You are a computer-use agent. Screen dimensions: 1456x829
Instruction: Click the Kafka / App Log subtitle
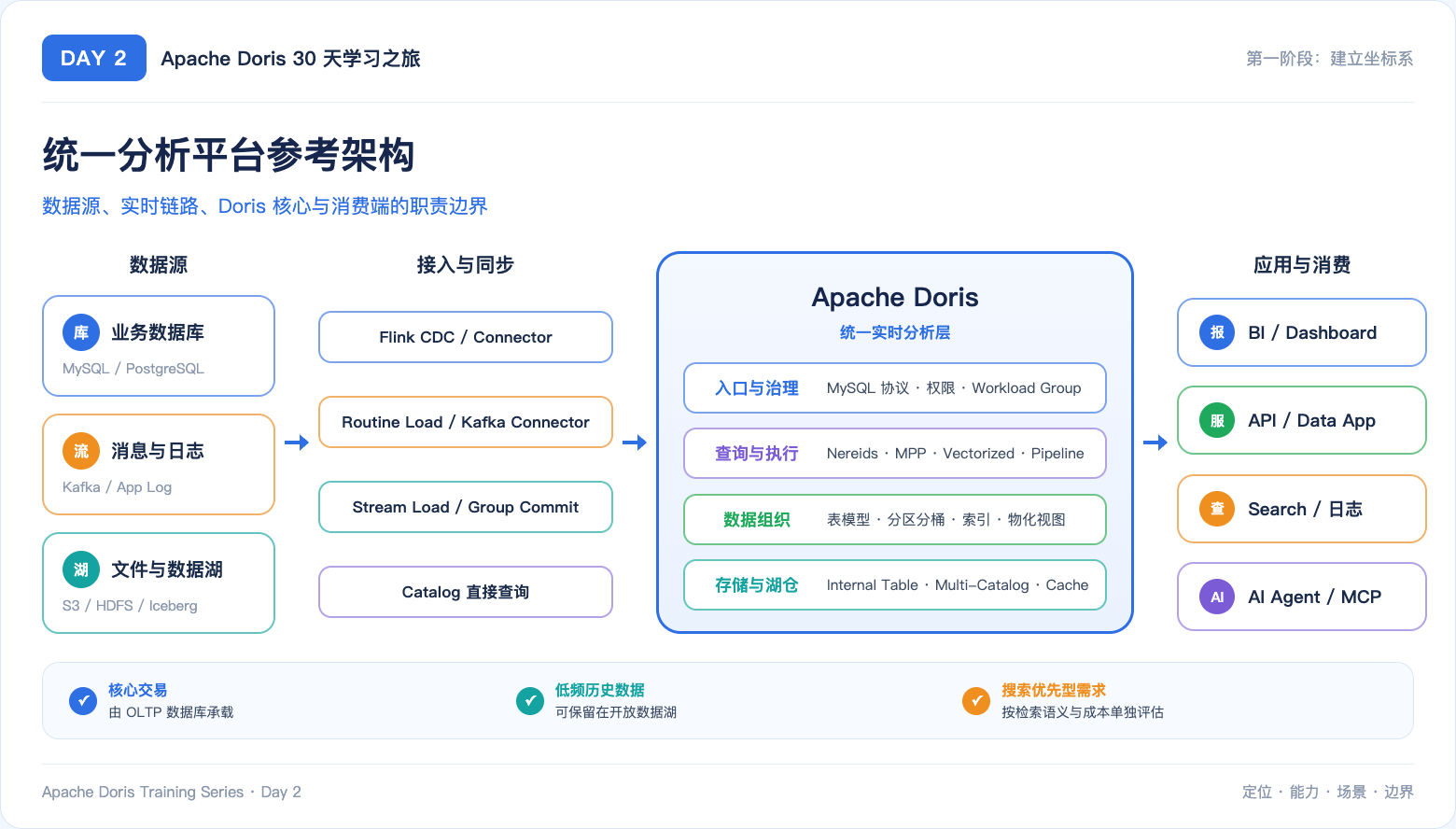tap(118, 487)
